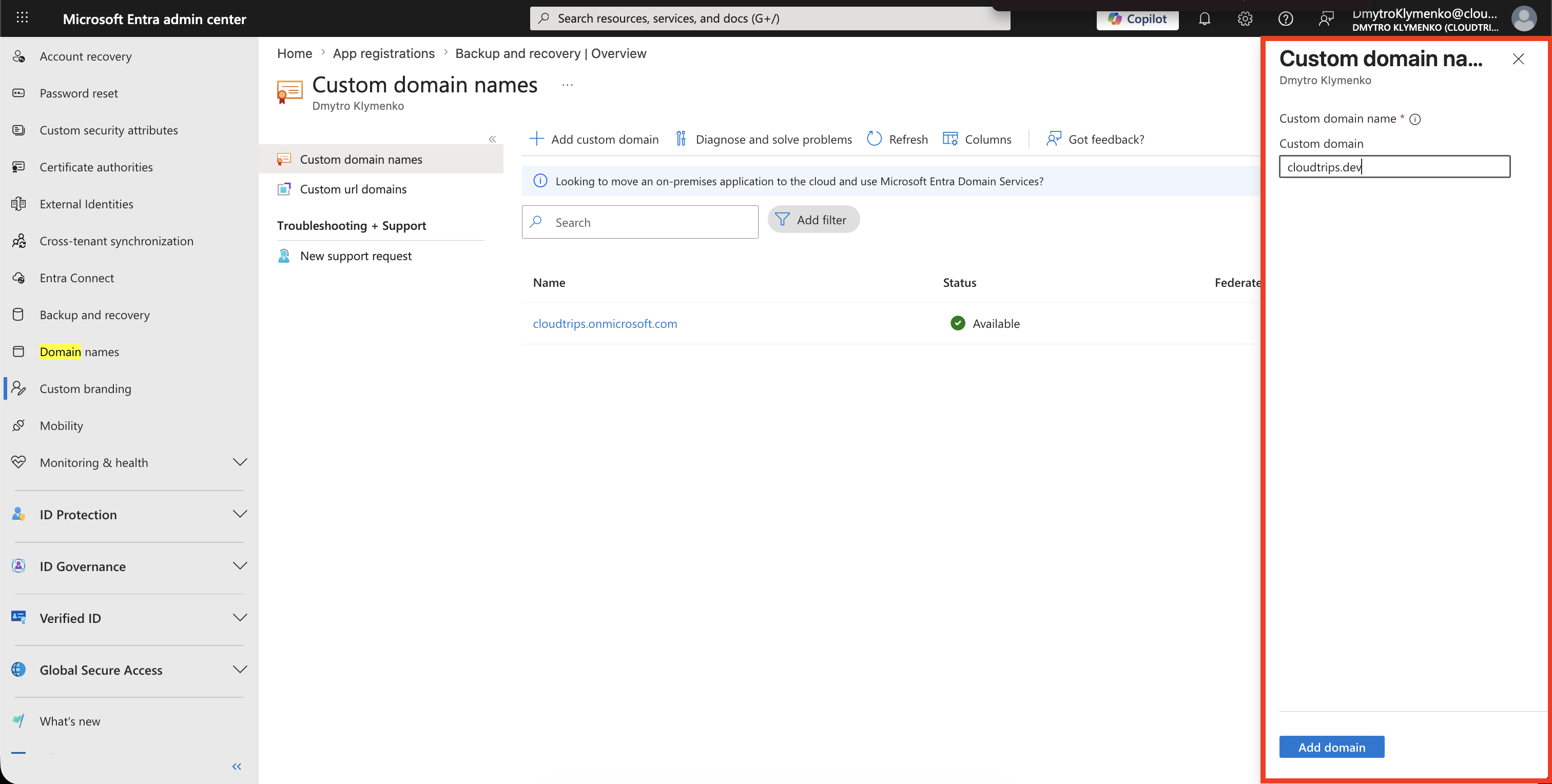Click the Custom domain name info icon
The width and height of the screenshot is (1552, 784).
pyautogui.click(x=1414, y=119)
